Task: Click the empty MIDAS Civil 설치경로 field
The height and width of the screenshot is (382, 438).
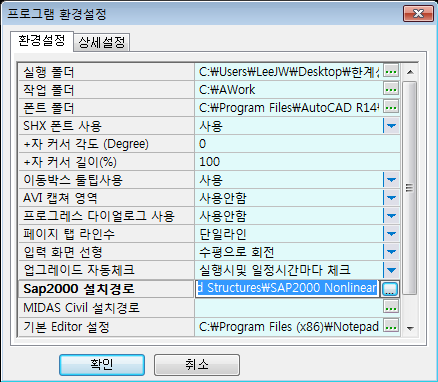Action: click(289, 307)
